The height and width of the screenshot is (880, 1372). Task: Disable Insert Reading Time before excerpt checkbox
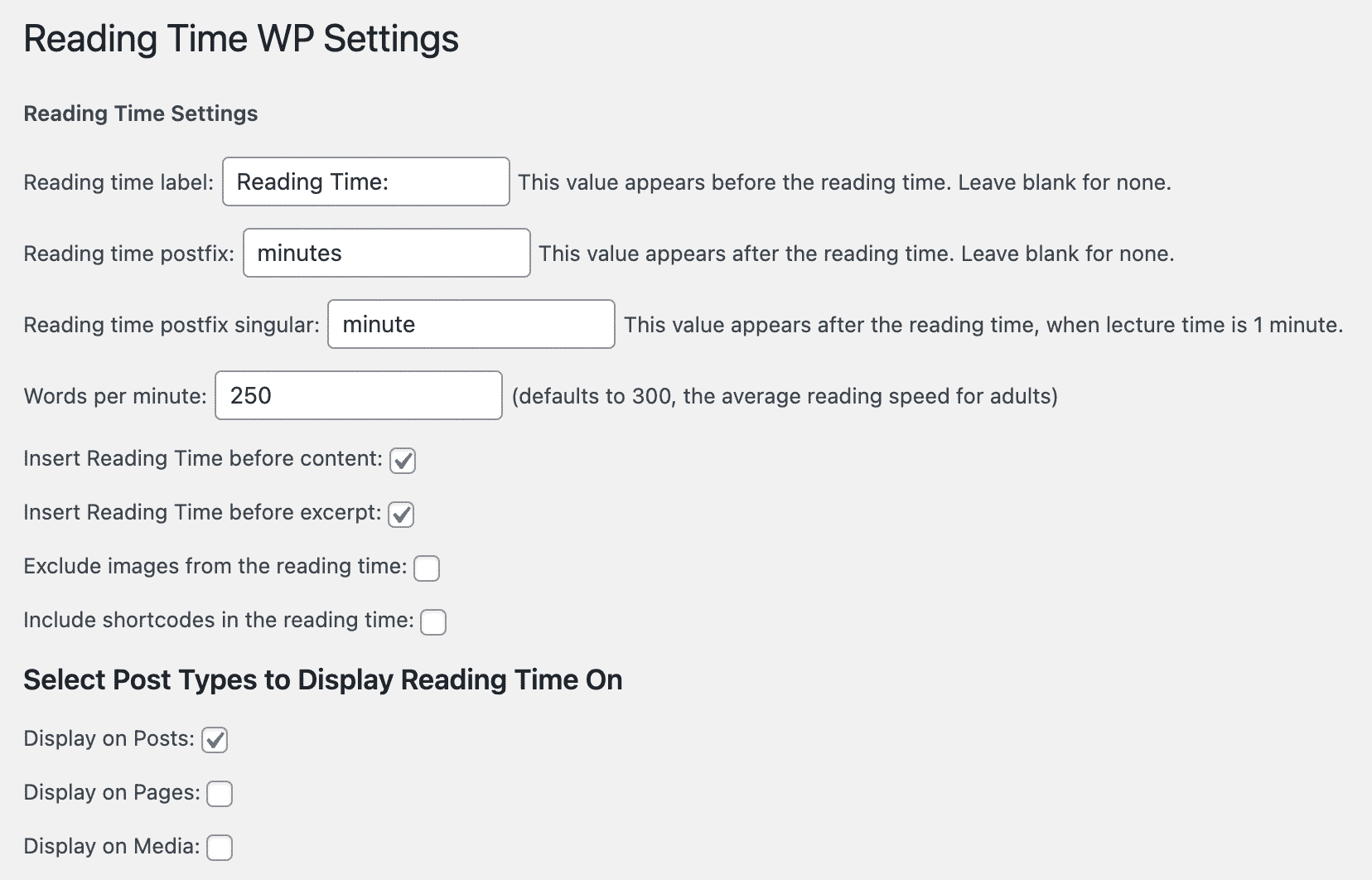pyautogui.click(x=402, y=514)
